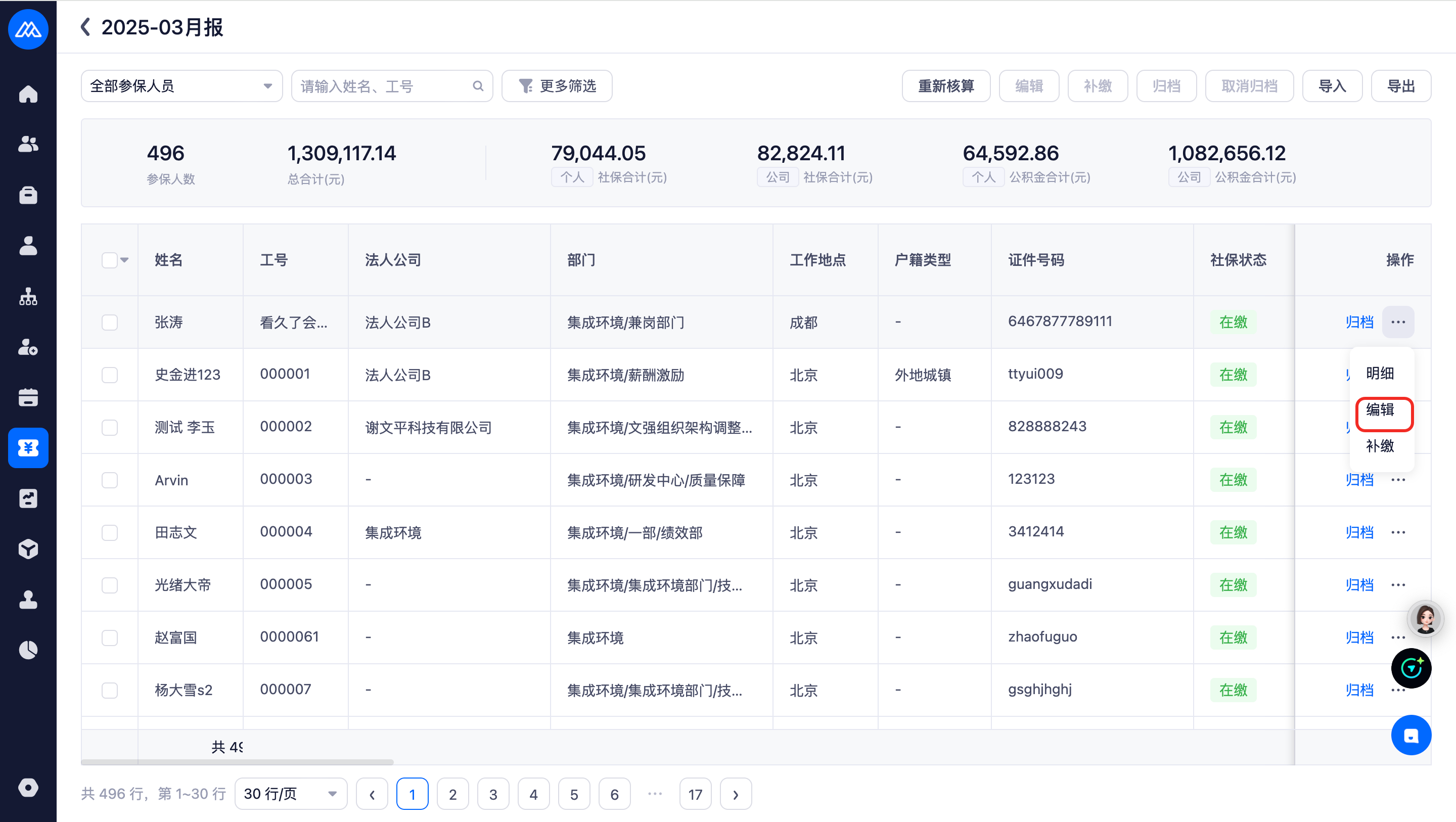Choose 明细 from the popup menu
Viewport: 1456px width, 822px height.
pyautogui.click(x=1380, y=373)
